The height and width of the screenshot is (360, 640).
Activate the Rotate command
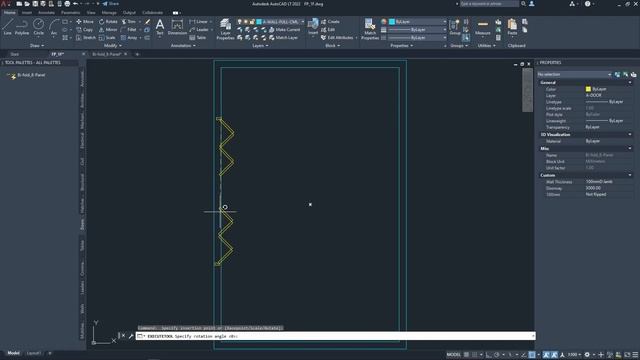pos(108,22)
